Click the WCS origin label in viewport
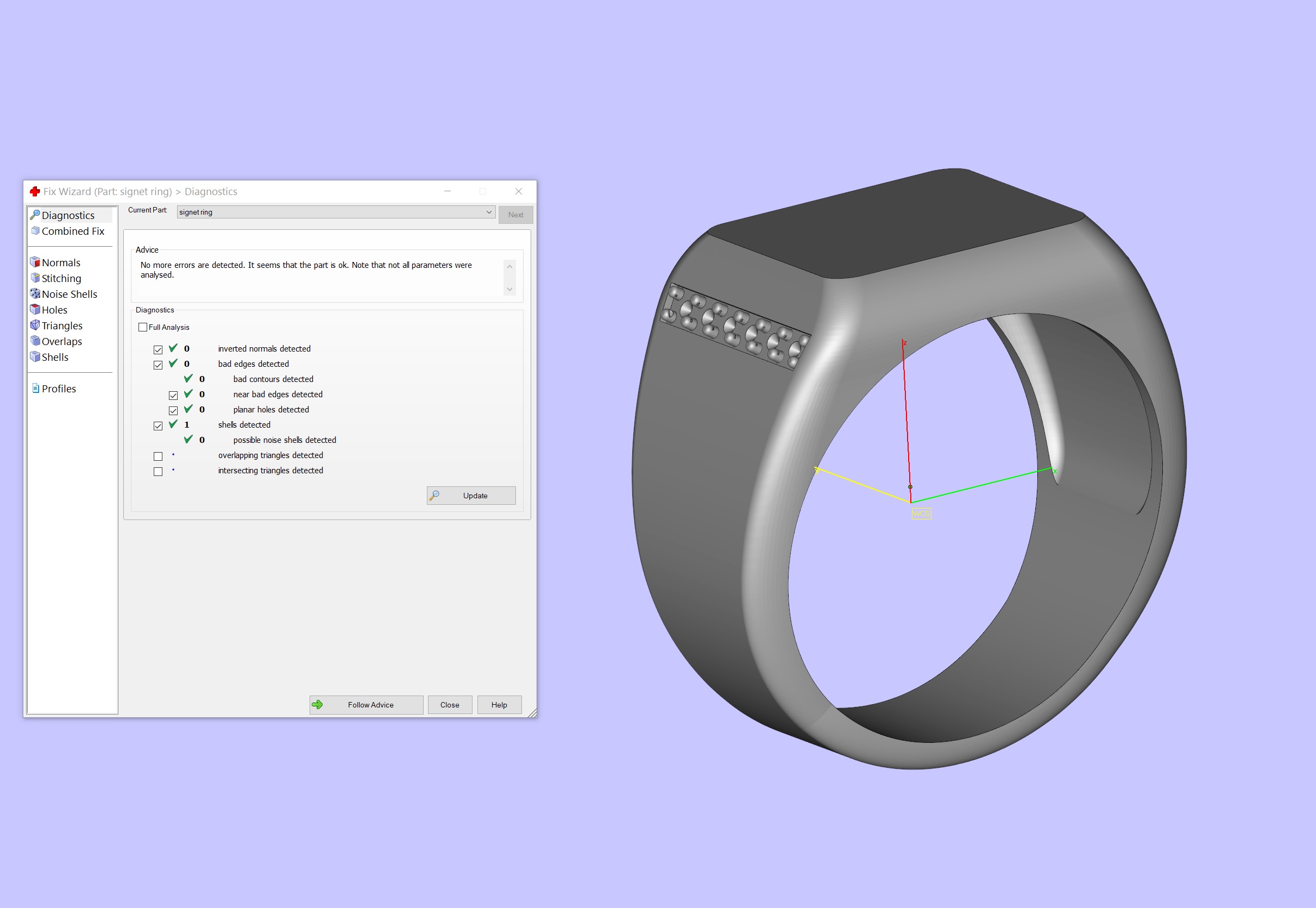Image resolution: width=1316 pixels, height=908 pixels. click(921, 514)
